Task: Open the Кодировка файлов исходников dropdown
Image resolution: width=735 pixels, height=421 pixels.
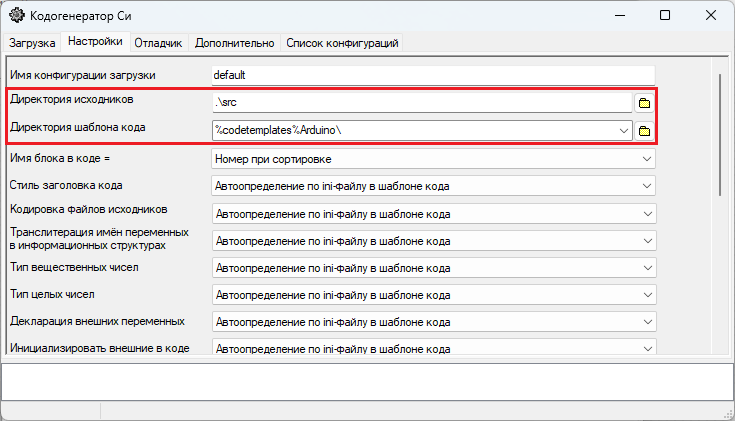Action: [646, 214]
